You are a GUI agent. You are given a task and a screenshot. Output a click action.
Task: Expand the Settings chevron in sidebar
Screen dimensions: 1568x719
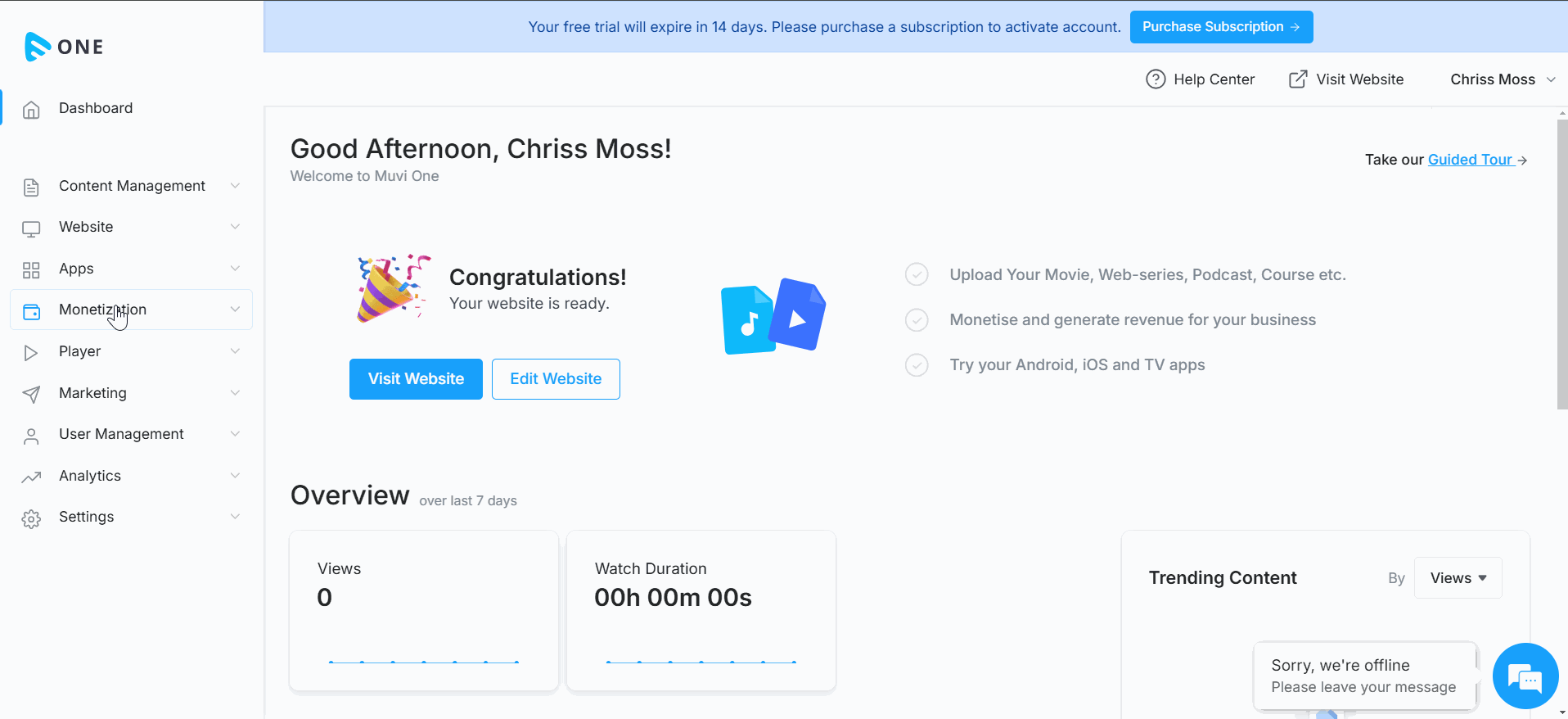pyautogui.click(x=235, y=517)
